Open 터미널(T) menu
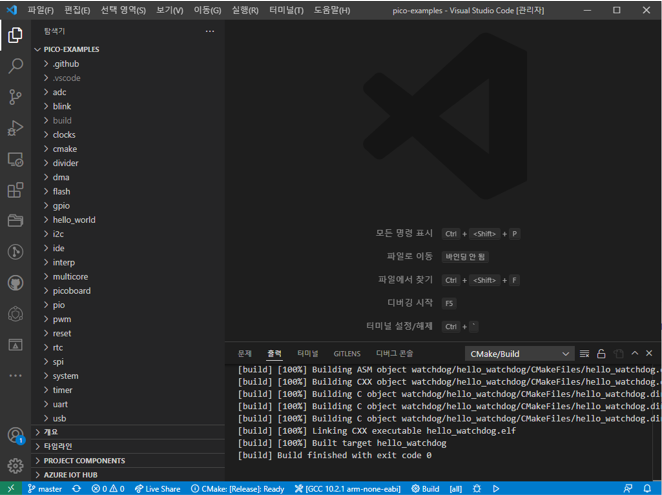This screenshot has width=662, height=495. [x=286, y=11]
